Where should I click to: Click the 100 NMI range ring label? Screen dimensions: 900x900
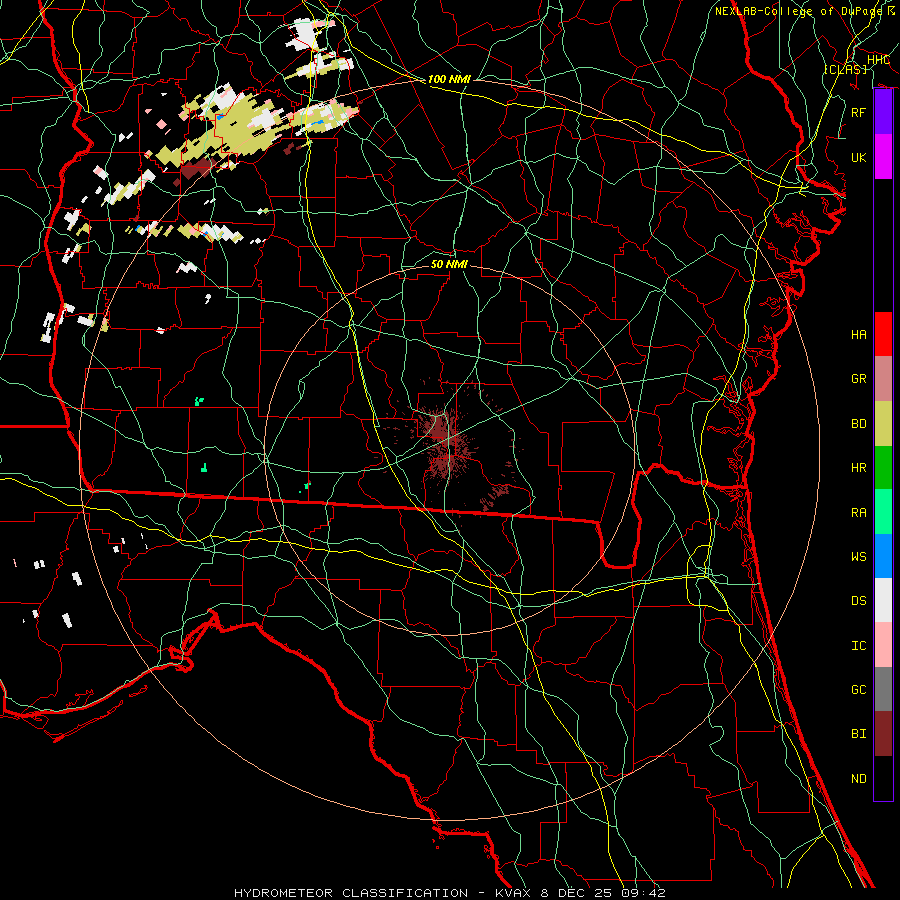tap(449, 79)
